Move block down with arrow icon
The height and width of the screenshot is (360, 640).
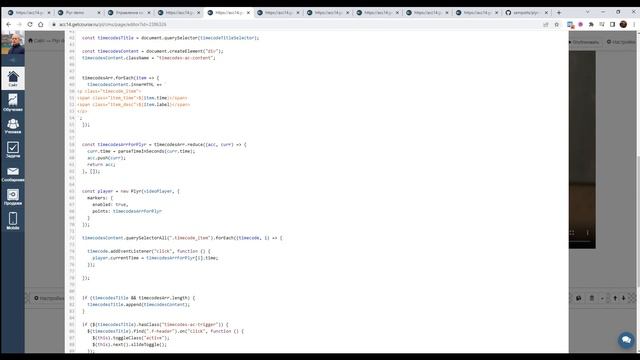624,298
